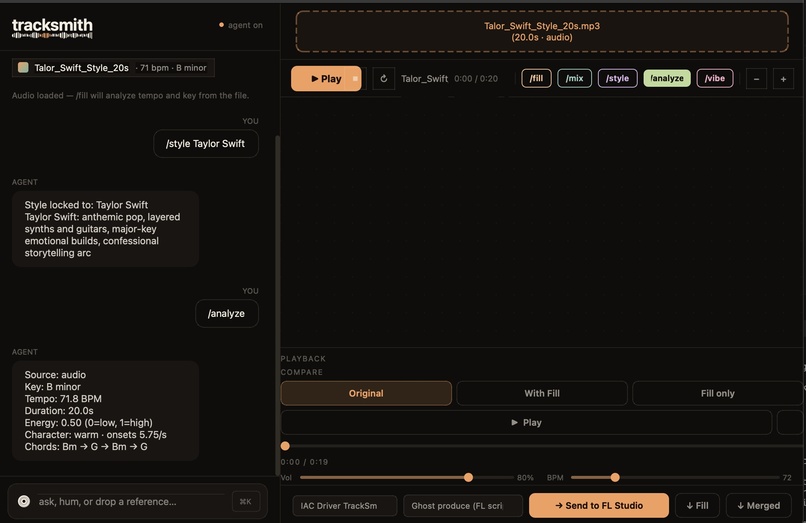Adjust the Vol slider handle
Viewport: 806px width, 523px height.
[x=468, y=477]
